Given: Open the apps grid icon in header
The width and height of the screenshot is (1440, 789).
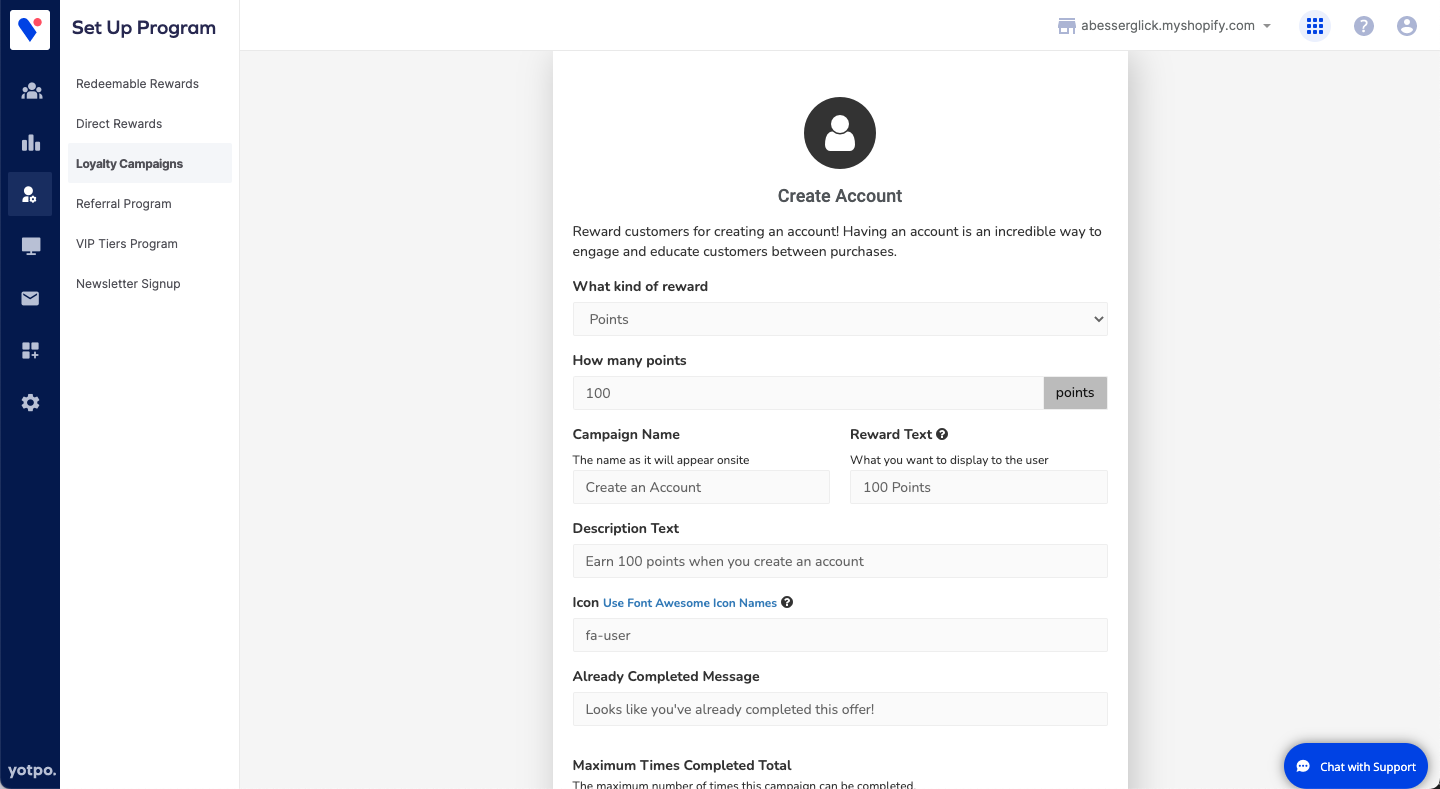Looking at the screenshot, I should pyautogui.click(x=1315, y=26).
